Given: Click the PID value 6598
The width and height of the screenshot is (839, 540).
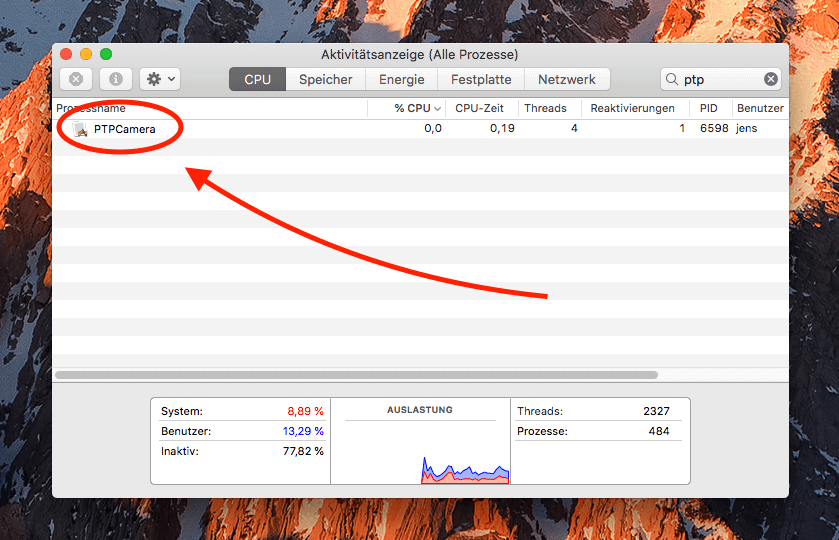Looking at the screenshot, I should [714, 128].
